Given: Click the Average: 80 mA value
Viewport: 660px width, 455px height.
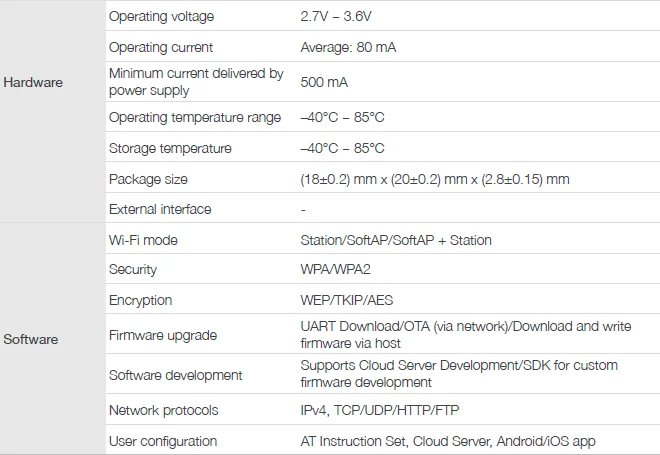Looking at the screenshot, I should coord(348,47).
